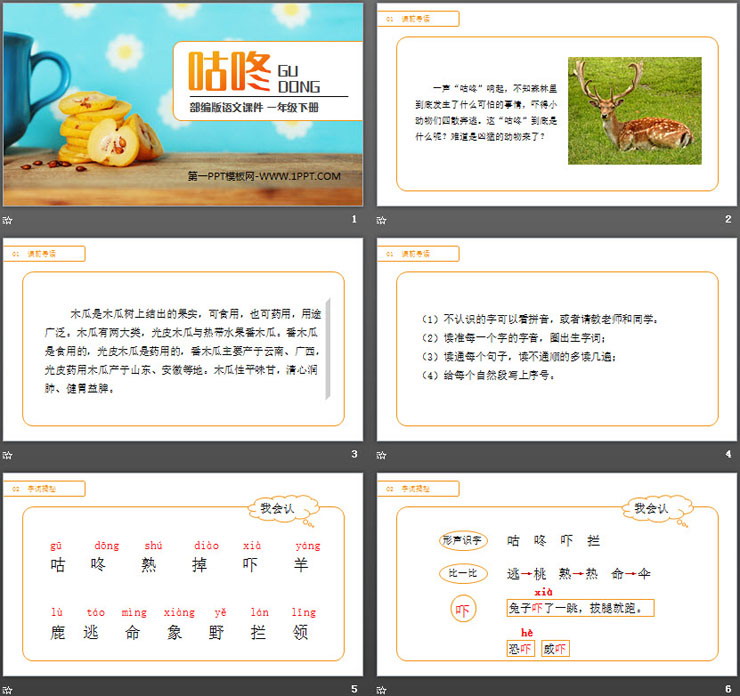Click slide number 5 label
The height and width of the screenshot is (696, 740).
pyautogui.click(x=354, y=689)
